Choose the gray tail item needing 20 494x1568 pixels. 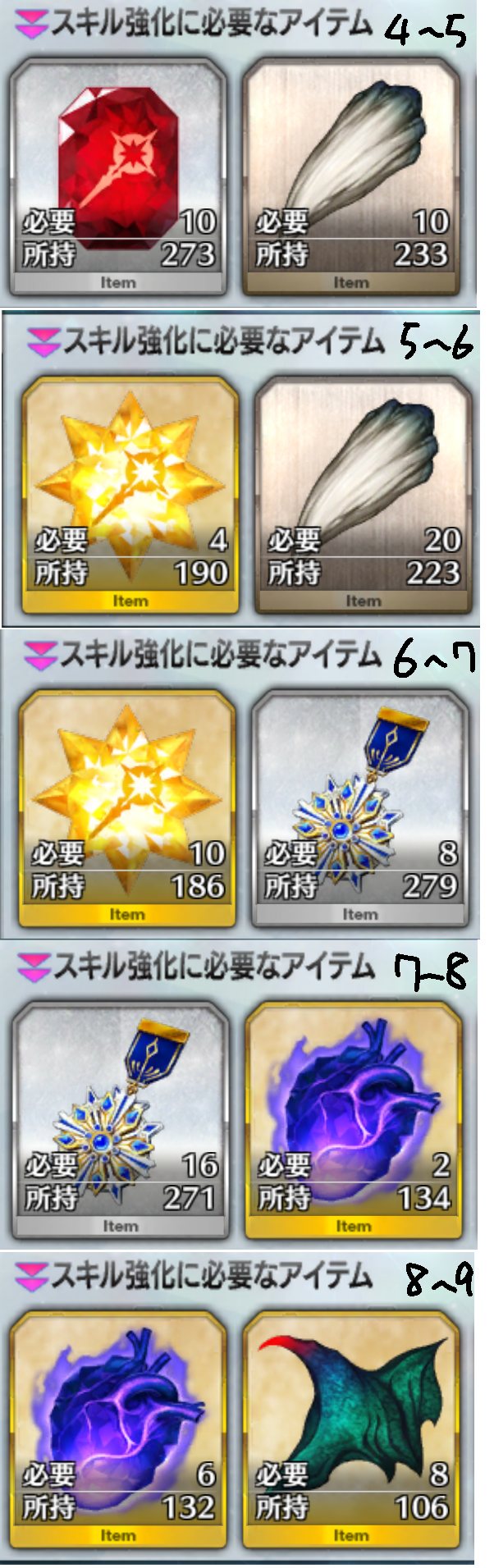pyautogui.click(x=363, y=495)
